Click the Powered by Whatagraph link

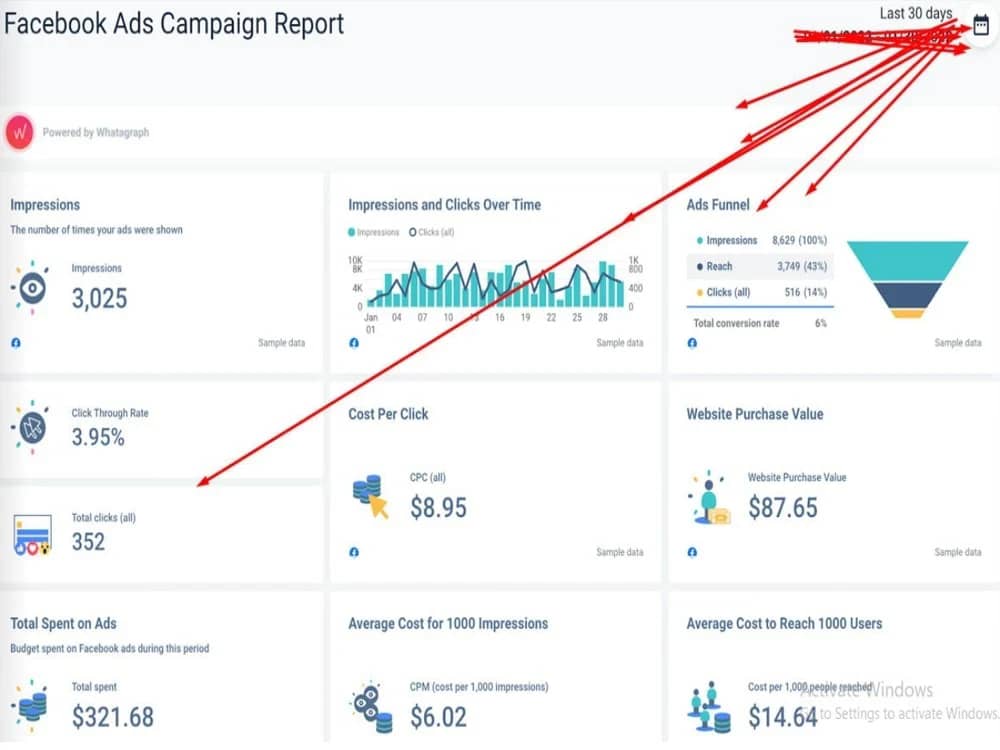click(97, 132)
